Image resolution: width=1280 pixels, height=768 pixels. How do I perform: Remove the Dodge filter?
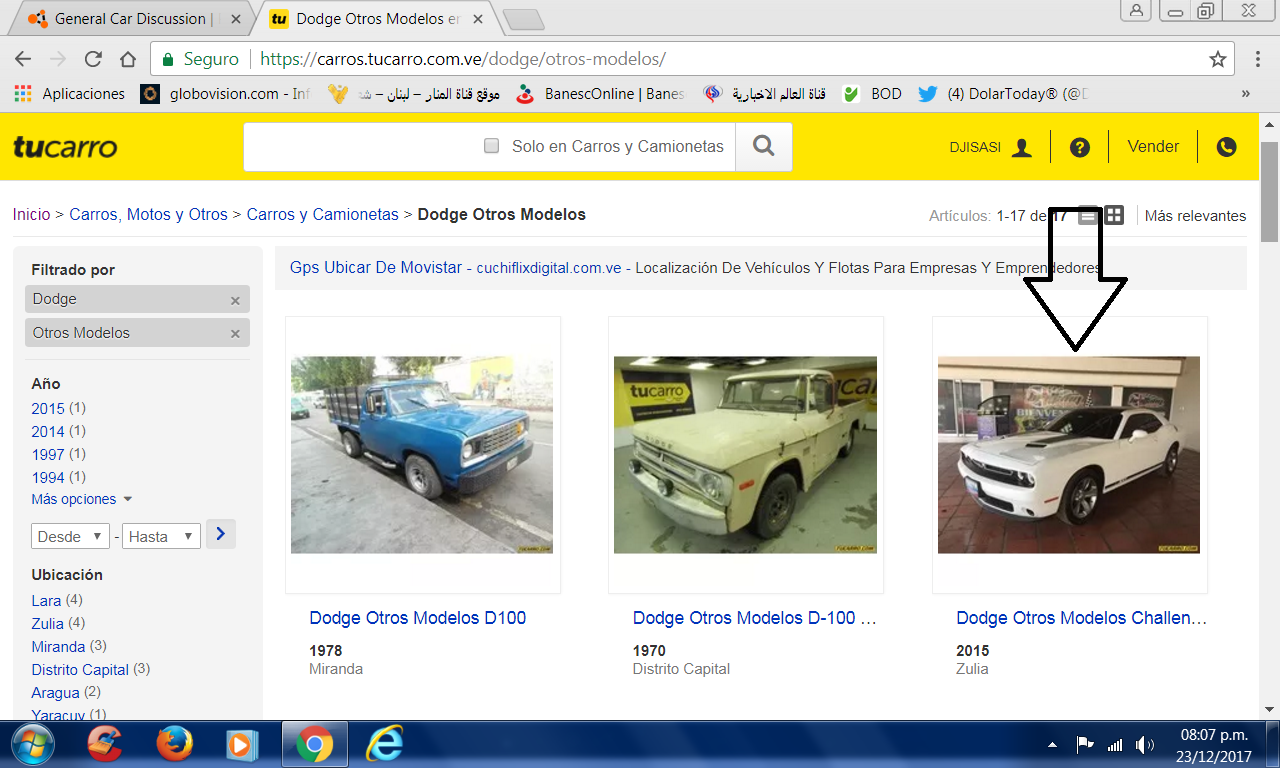(x=235, y=300)
